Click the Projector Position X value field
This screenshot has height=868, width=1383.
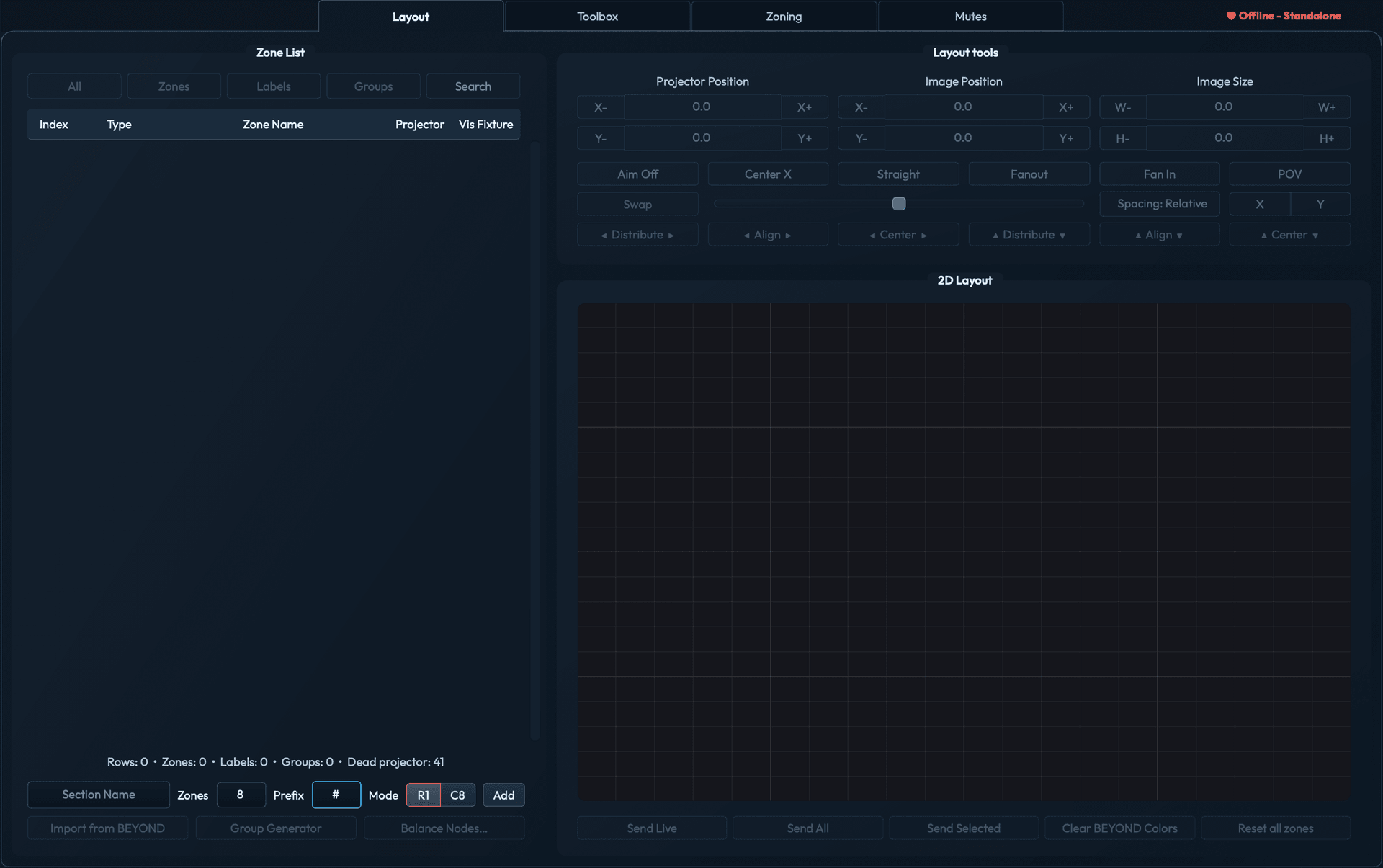click(x=702, y=107)
